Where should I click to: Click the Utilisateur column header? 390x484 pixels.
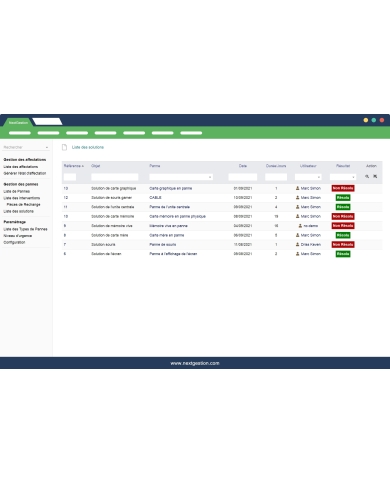point(308,166)
